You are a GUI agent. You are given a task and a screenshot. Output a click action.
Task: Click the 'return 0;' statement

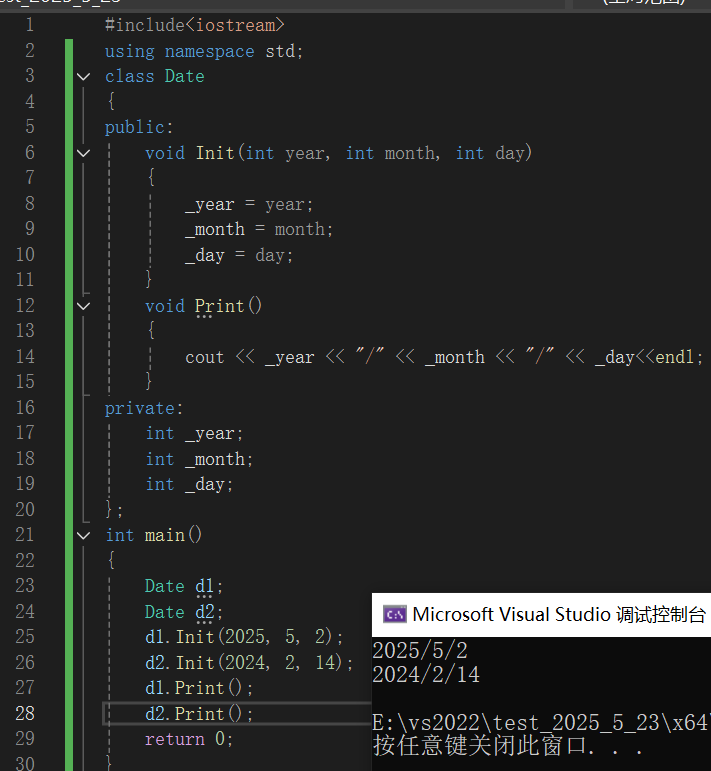(x=189, y=739)
